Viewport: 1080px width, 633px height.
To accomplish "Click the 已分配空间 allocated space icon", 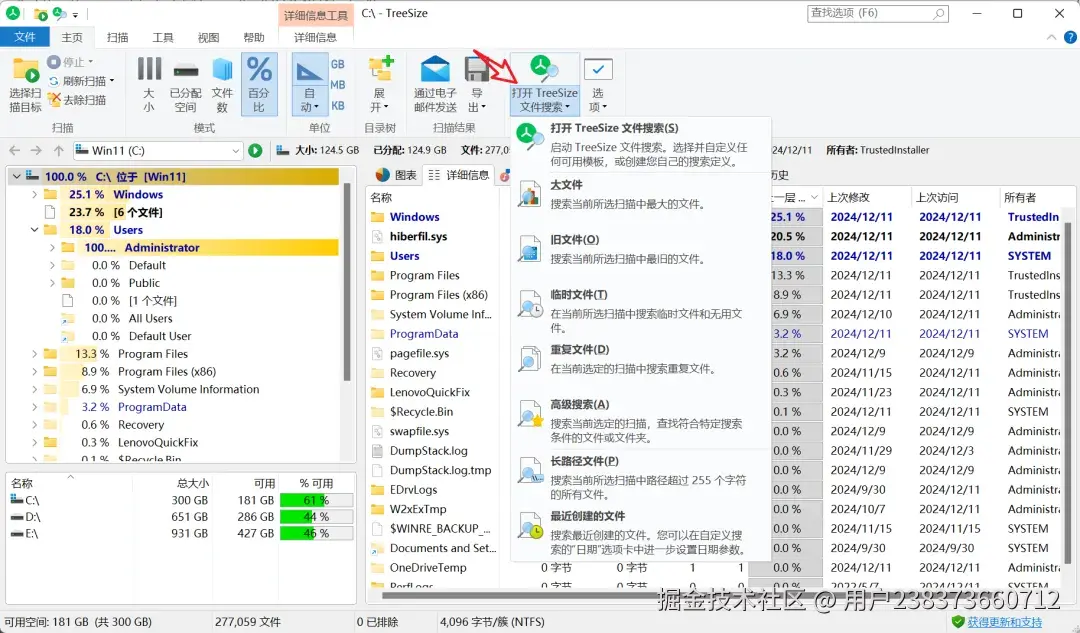I will point(185,82).
